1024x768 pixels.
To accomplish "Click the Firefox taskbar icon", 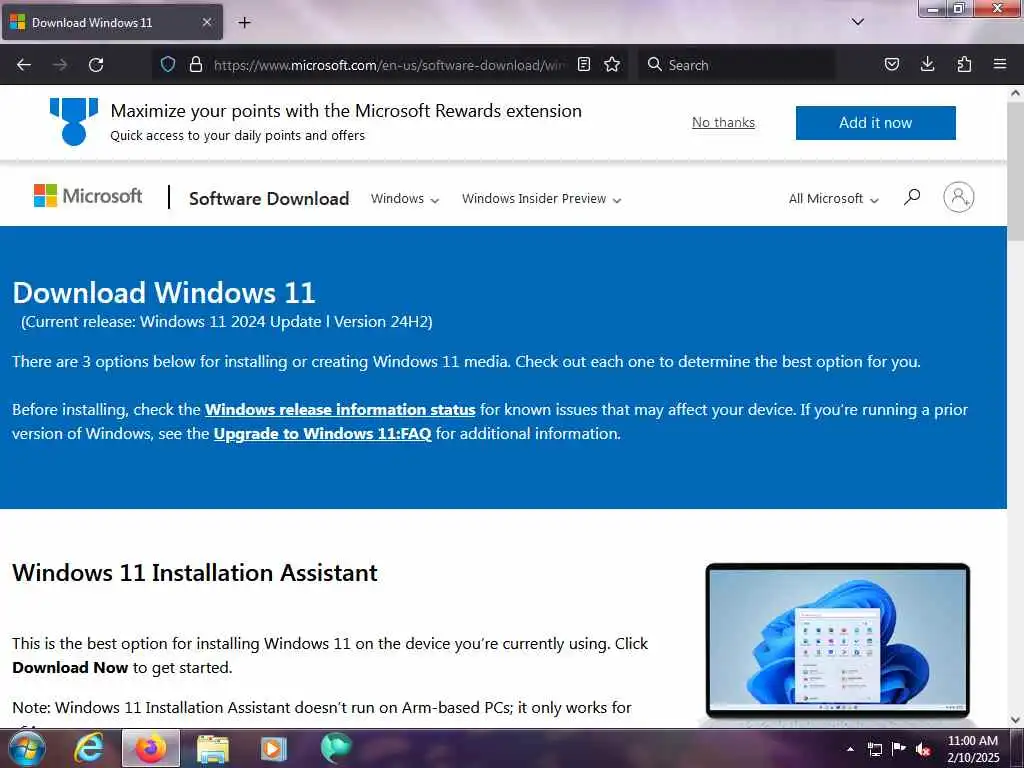I will (x=150, y=748).
